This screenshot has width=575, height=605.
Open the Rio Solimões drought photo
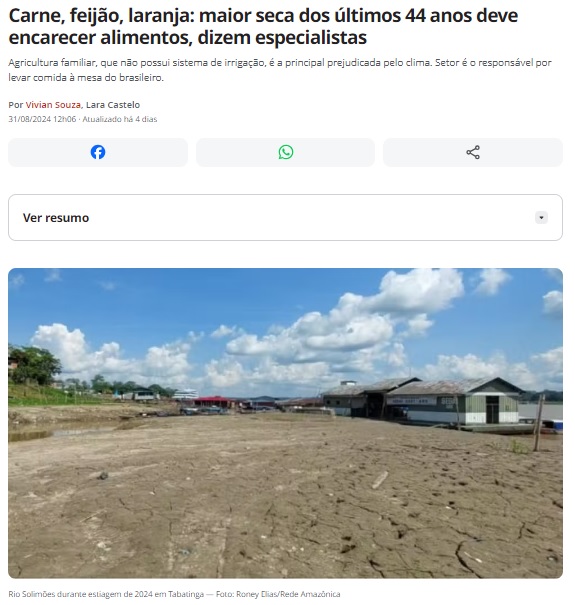pyautogui.click(x=286, y=423)
